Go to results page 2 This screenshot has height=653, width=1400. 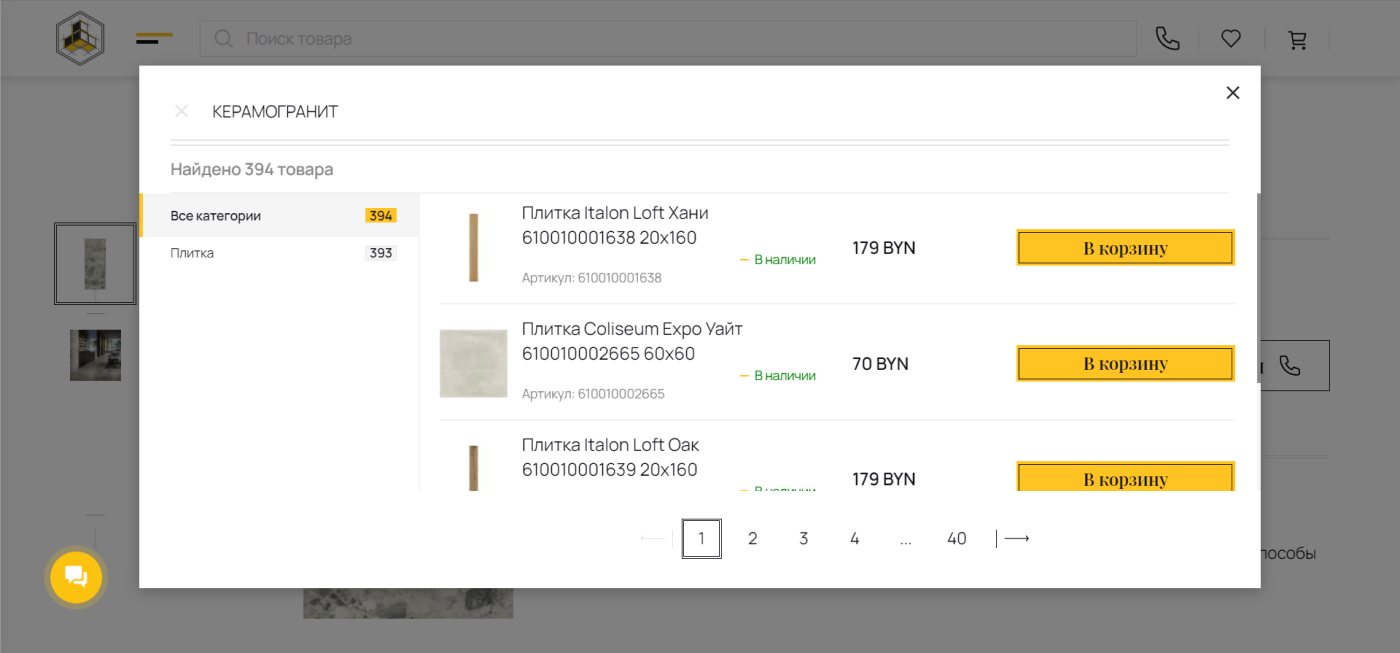[752, 539]
